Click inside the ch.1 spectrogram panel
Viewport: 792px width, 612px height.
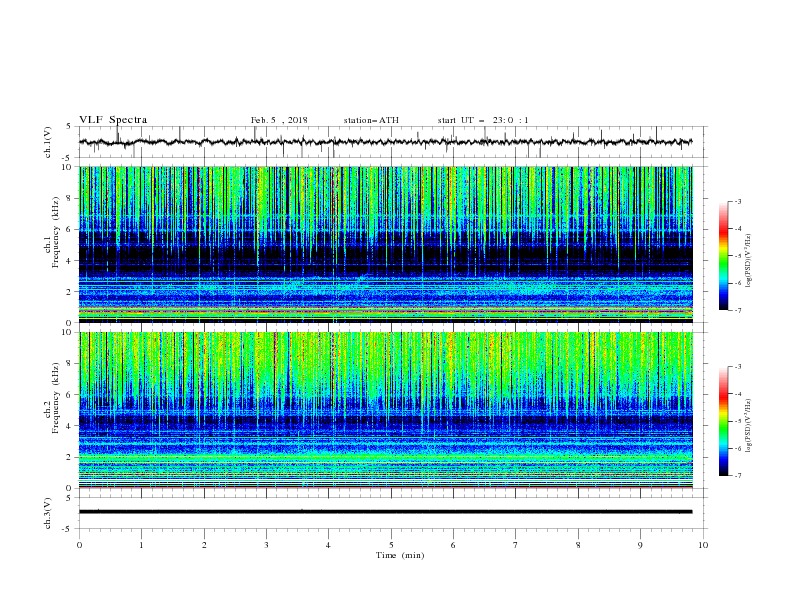[386, 244]
